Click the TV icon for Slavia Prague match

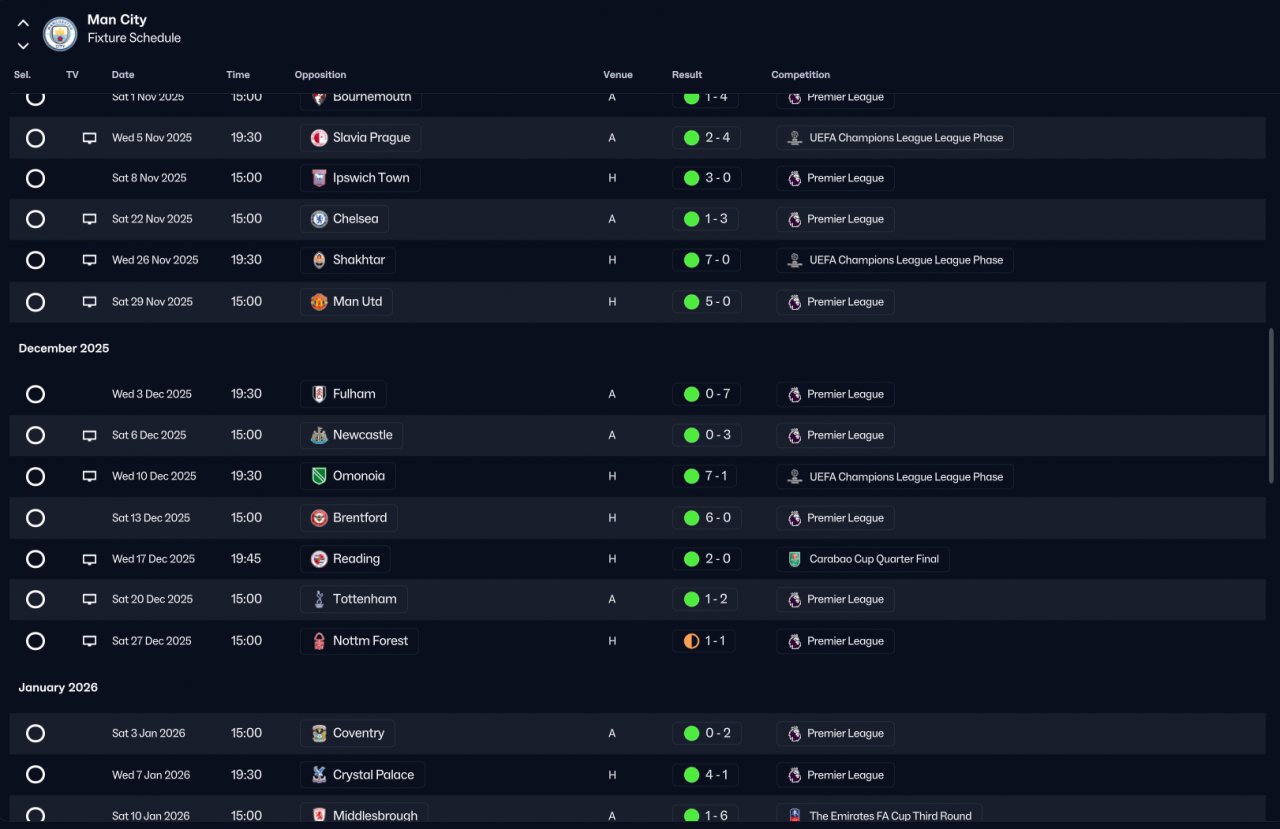click(89, 138)
